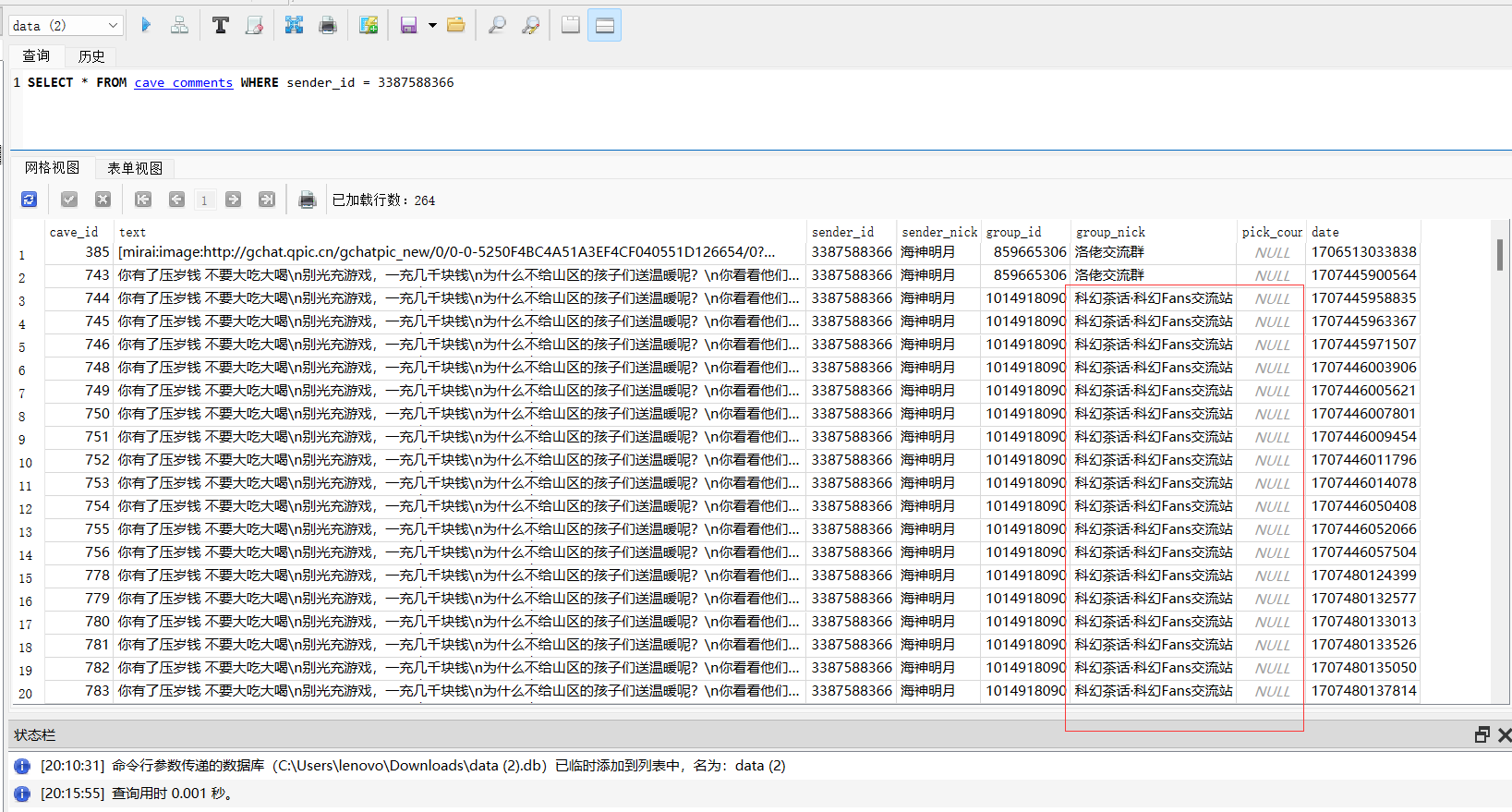
Task: Click the sender_id column header
Action: [x=851, y=232]
